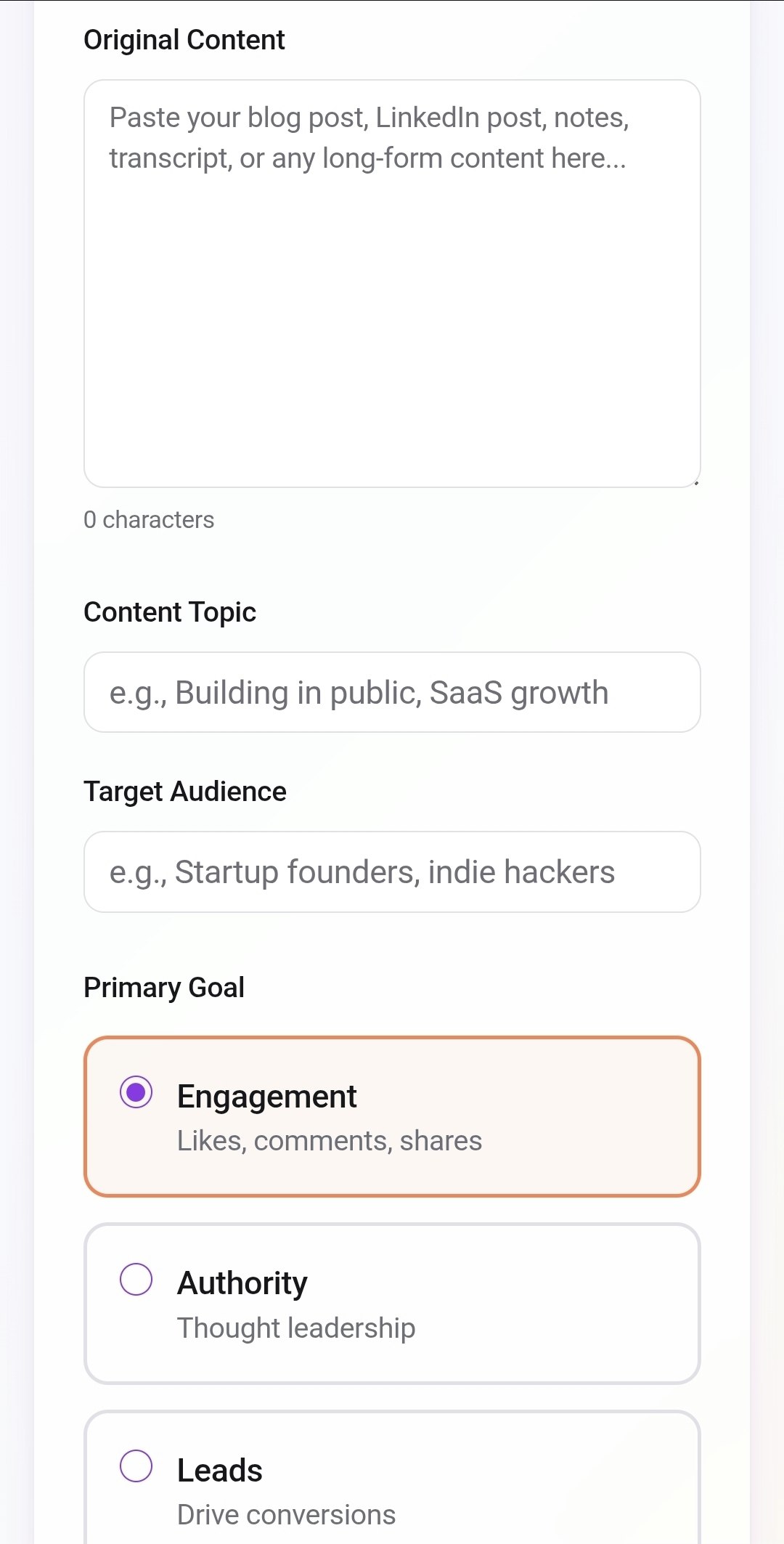Click the 'Likes, comments, shares' subtitle
784x1544 pixels.
[328, 1140]
